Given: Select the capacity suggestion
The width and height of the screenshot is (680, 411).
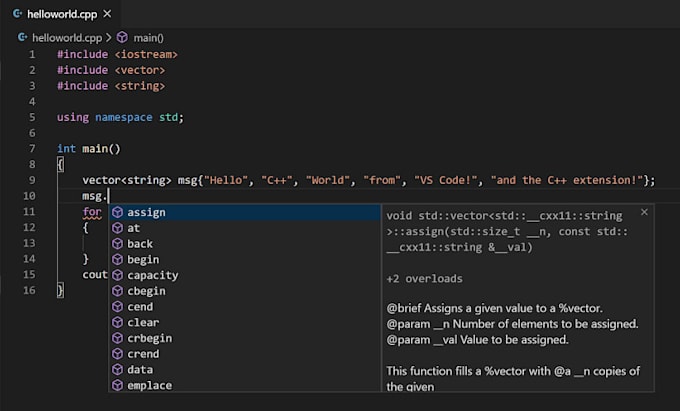Looking at the screenshot, I should tap(245, 275).
